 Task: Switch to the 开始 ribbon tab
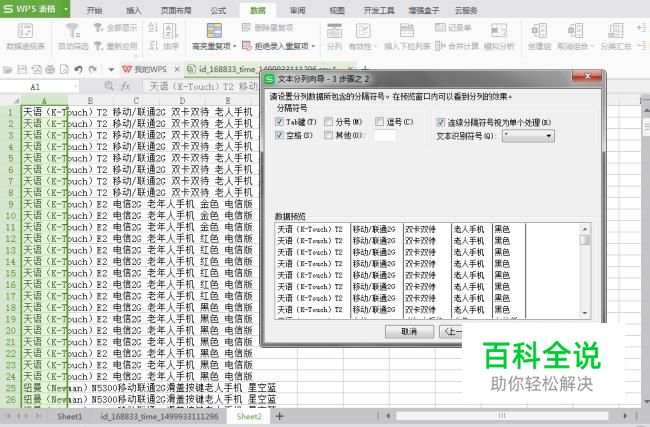click(x=95, y=10)
